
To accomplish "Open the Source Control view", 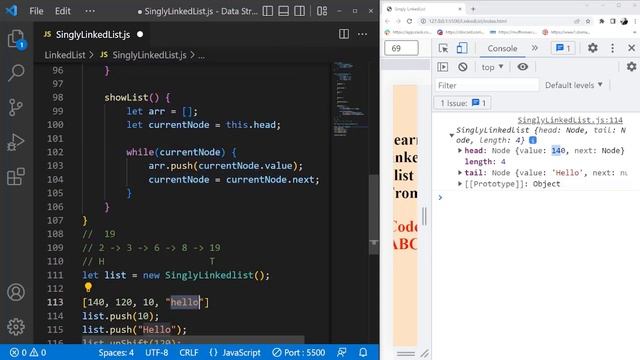I will [16, 107].
